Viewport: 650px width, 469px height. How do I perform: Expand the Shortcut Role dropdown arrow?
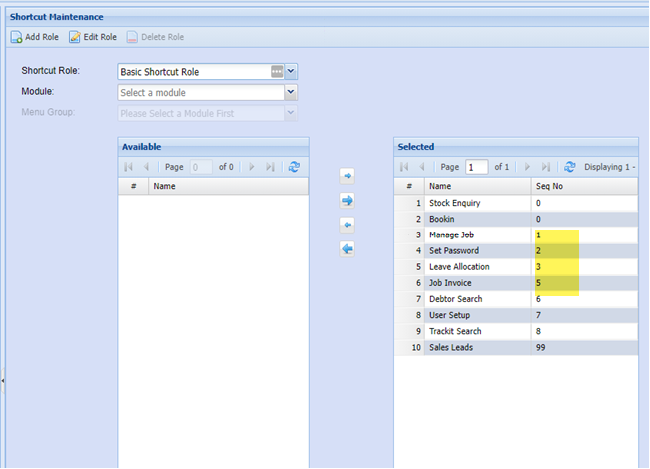pyautogui.click(x=291, y=71)
